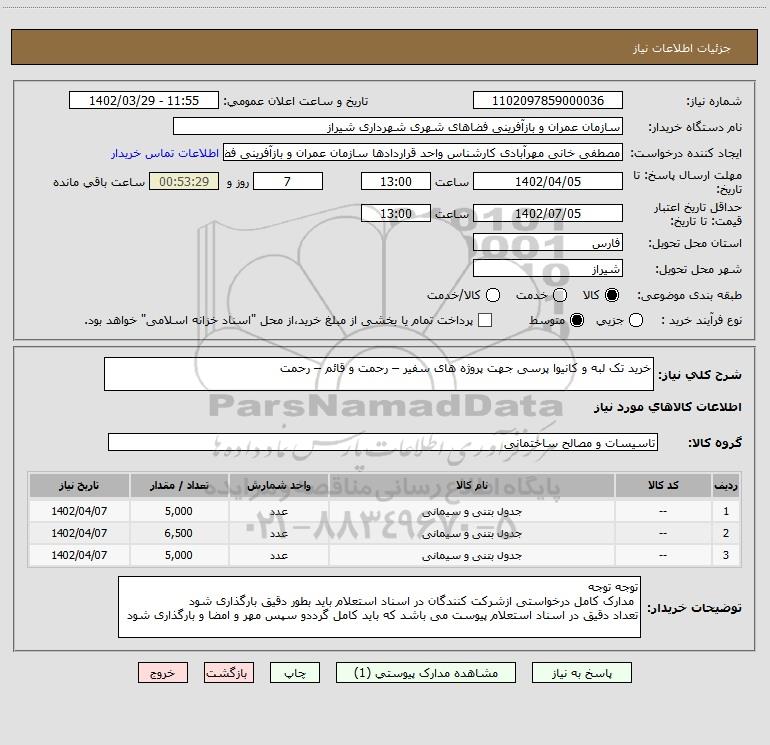Click the جزئیات اطلاعات نیاز header title
770x745 pixels.
[x=682, y=48]
